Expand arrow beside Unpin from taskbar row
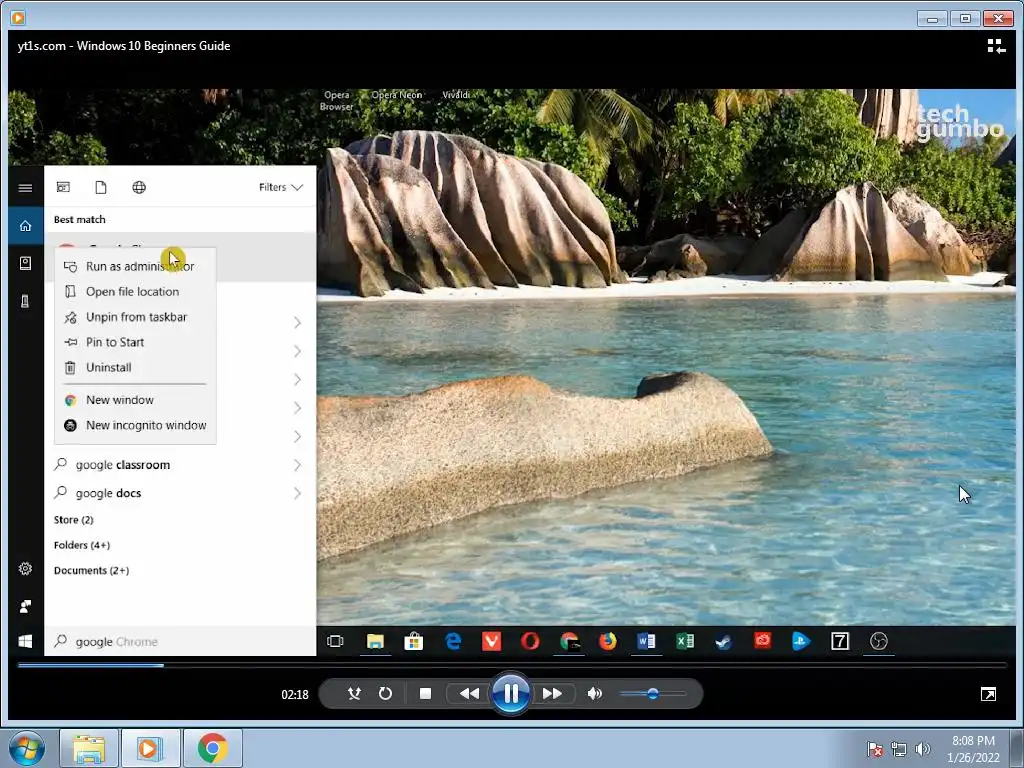This screenshot has width=1024, height=768. [297, 323]
